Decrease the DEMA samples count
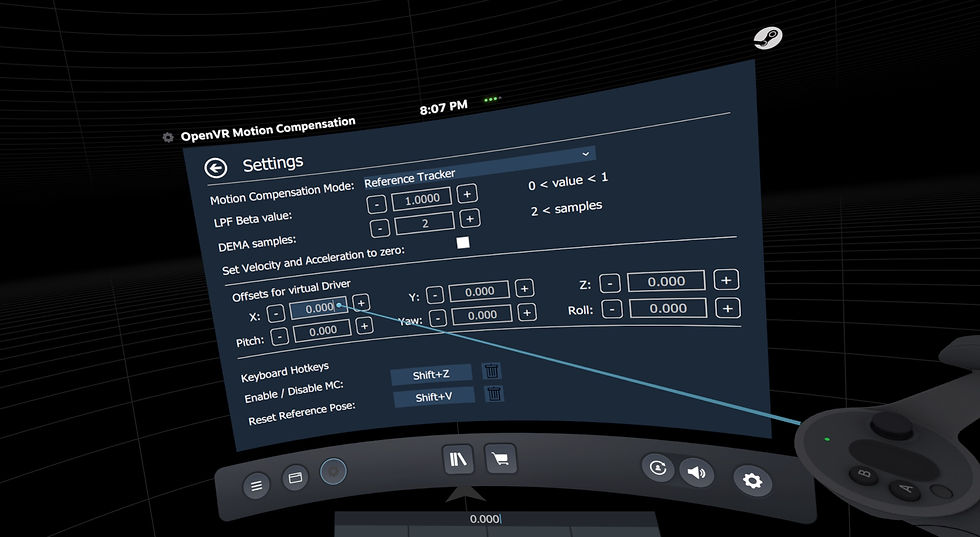The image size is (980, 537). (x=380, y=228)
